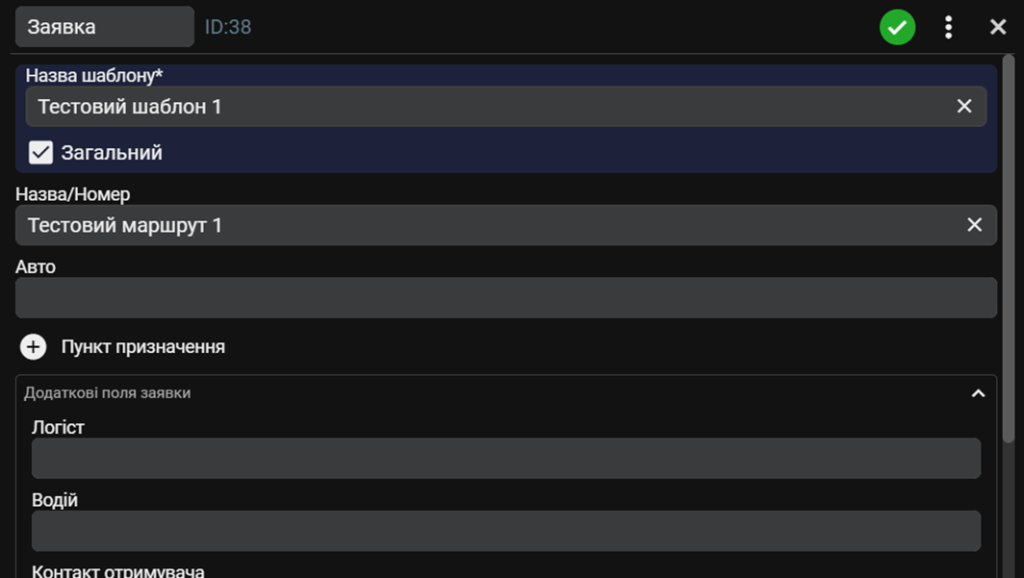Click into the empty Водій field
Viewport: 1024px width, 578px height.
point(506,531)
